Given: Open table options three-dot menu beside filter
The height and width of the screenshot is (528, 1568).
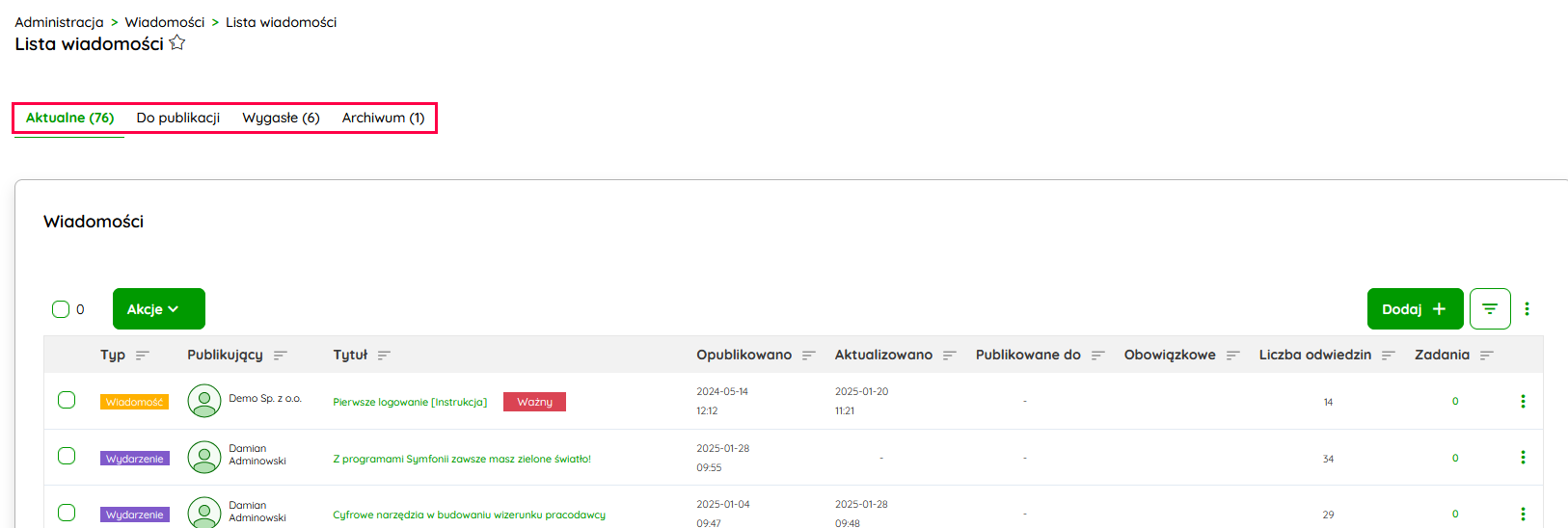Looking at the screenshot, I should (1527, 309).
